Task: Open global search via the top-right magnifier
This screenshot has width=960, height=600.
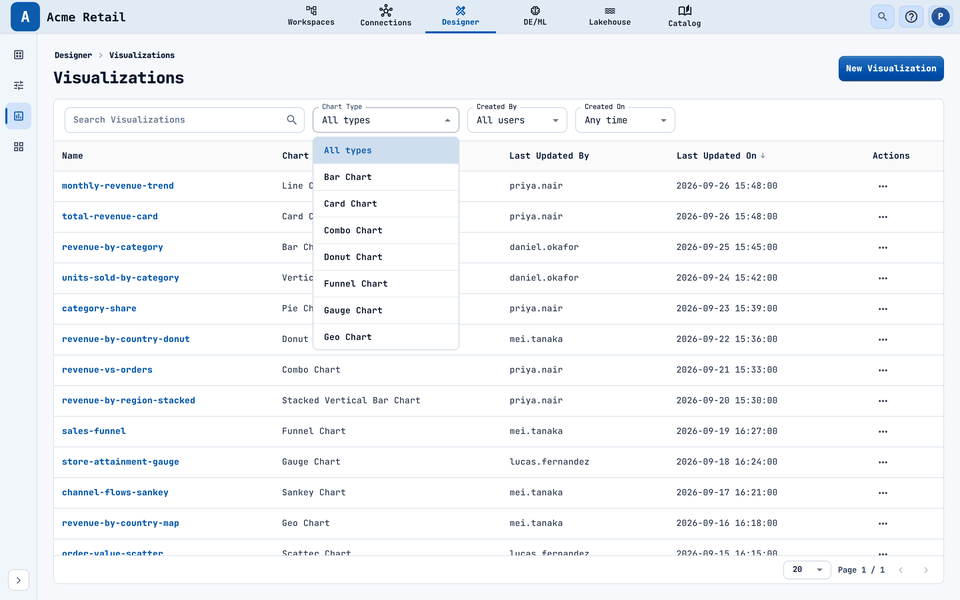Action: [x=882, y=17]
